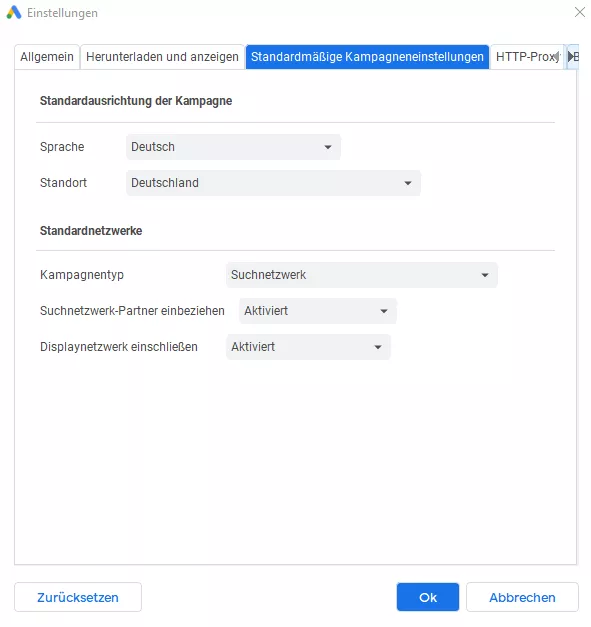Switch to the Allgemein tab
The image size is (591, 627).
pos(47,57)
